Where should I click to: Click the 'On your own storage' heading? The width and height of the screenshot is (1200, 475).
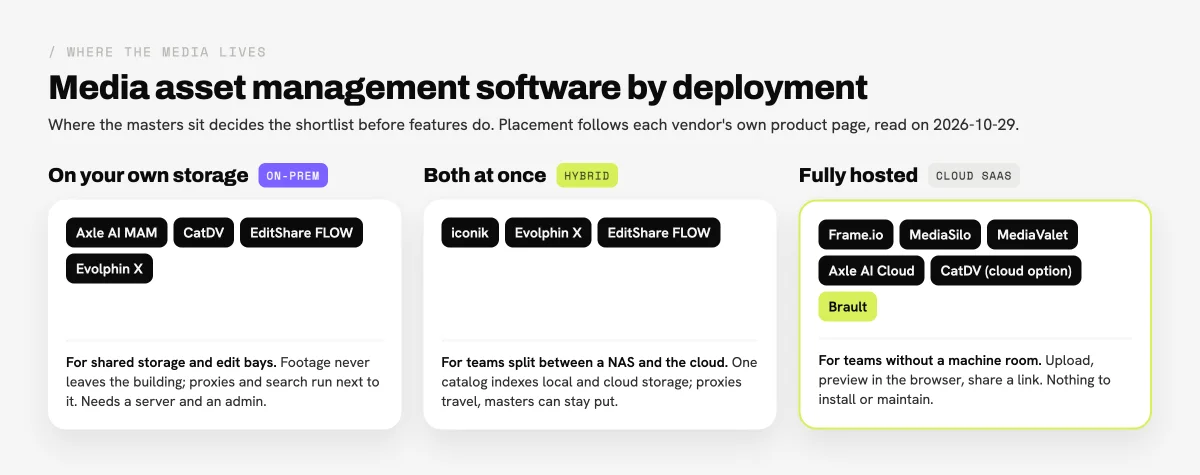coord(148,175)
